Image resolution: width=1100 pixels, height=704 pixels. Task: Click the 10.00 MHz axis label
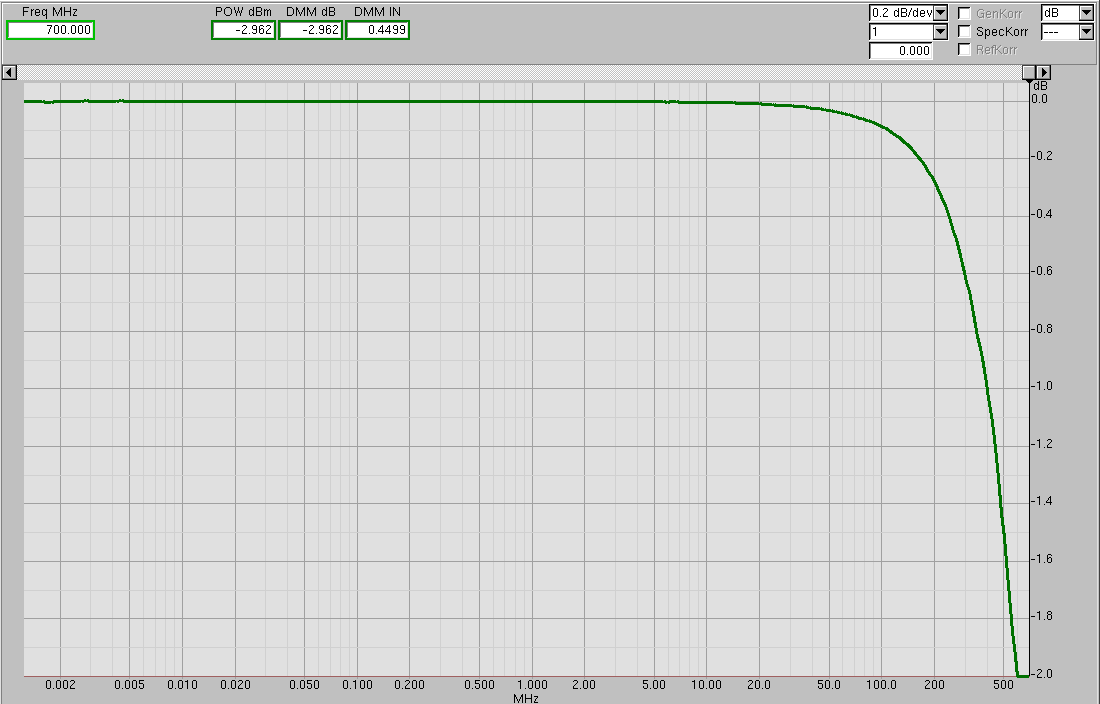706,685
